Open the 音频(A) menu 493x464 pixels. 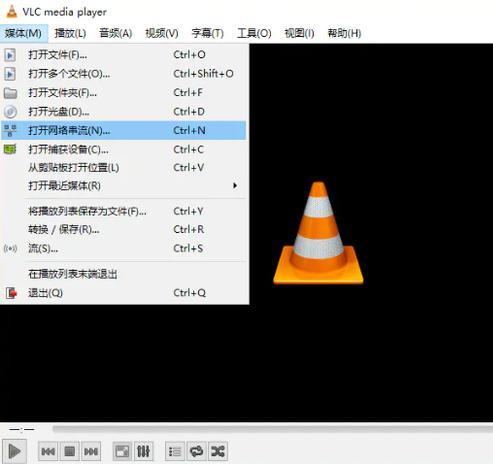click(116, 33)
